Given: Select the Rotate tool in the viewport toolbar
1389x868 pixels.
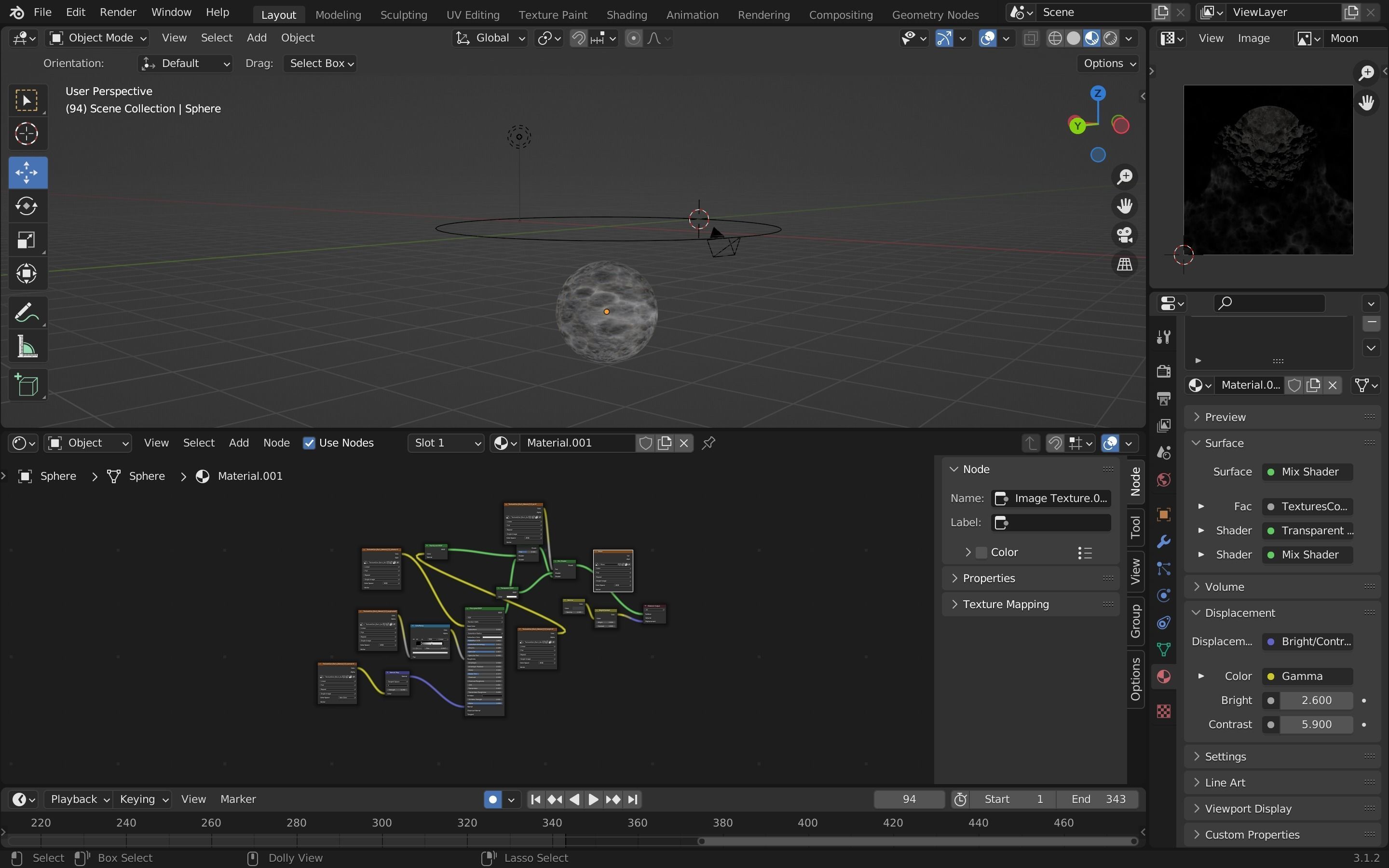Looking at the screenshot, I should pyautogui.click(x=27, y=206).
